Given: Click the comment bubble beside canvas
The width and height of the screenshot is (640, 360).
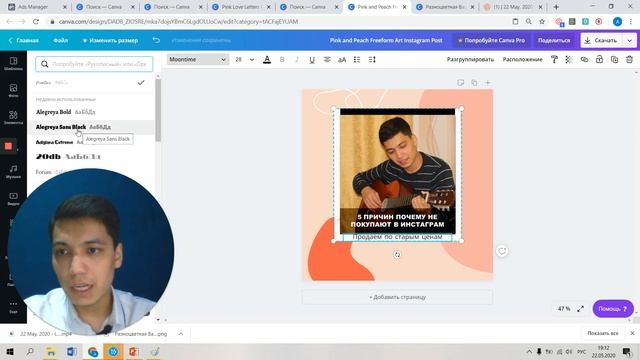Looking at the screenshot, I should [x=502, y=251].
